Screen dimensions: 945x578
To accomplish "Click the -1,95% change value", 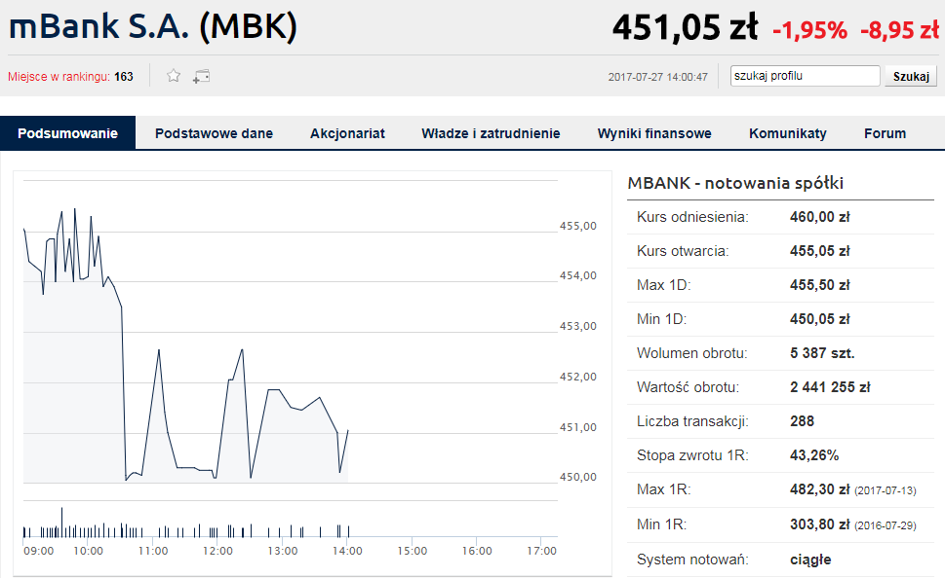I will 809,30.
